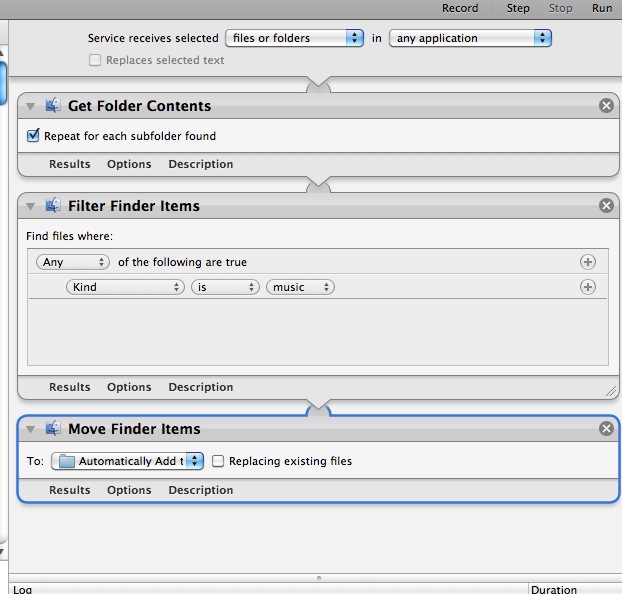Collapse the Move Finder Items action
Screen dimensions: 622x594
pos(31,429)
